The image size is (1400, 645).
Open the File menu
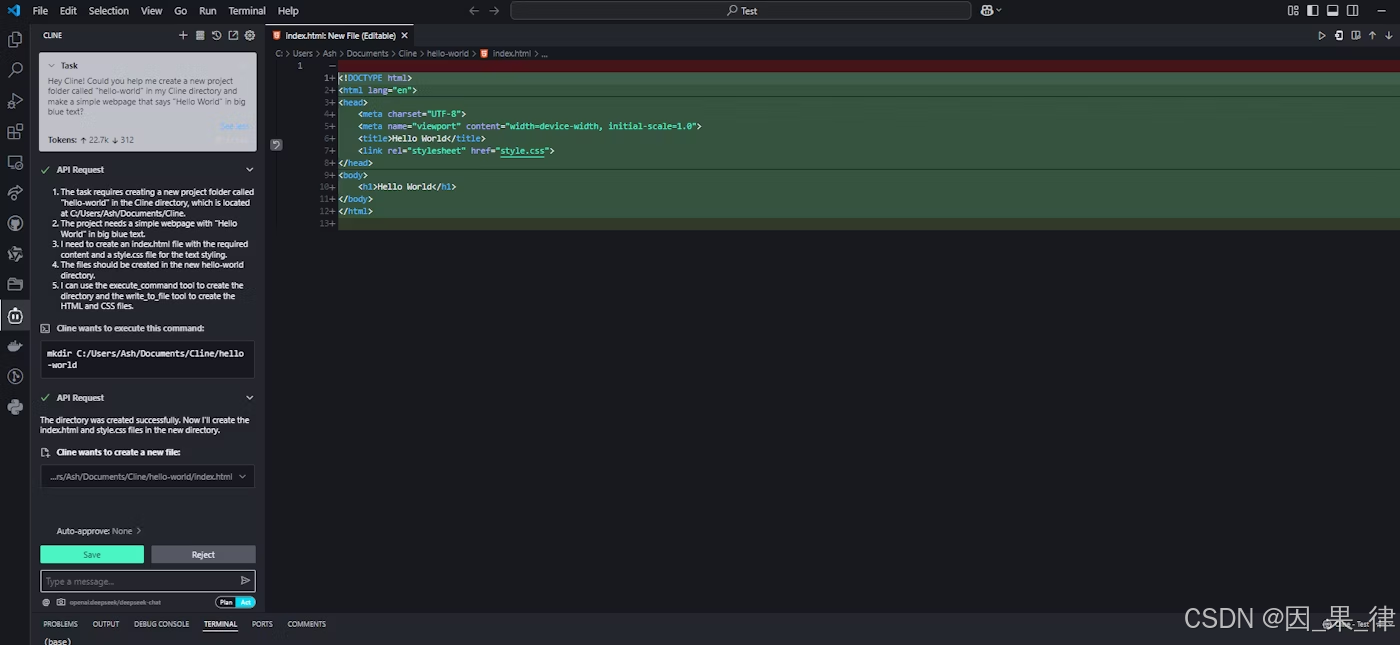click(x=40, y=11)
